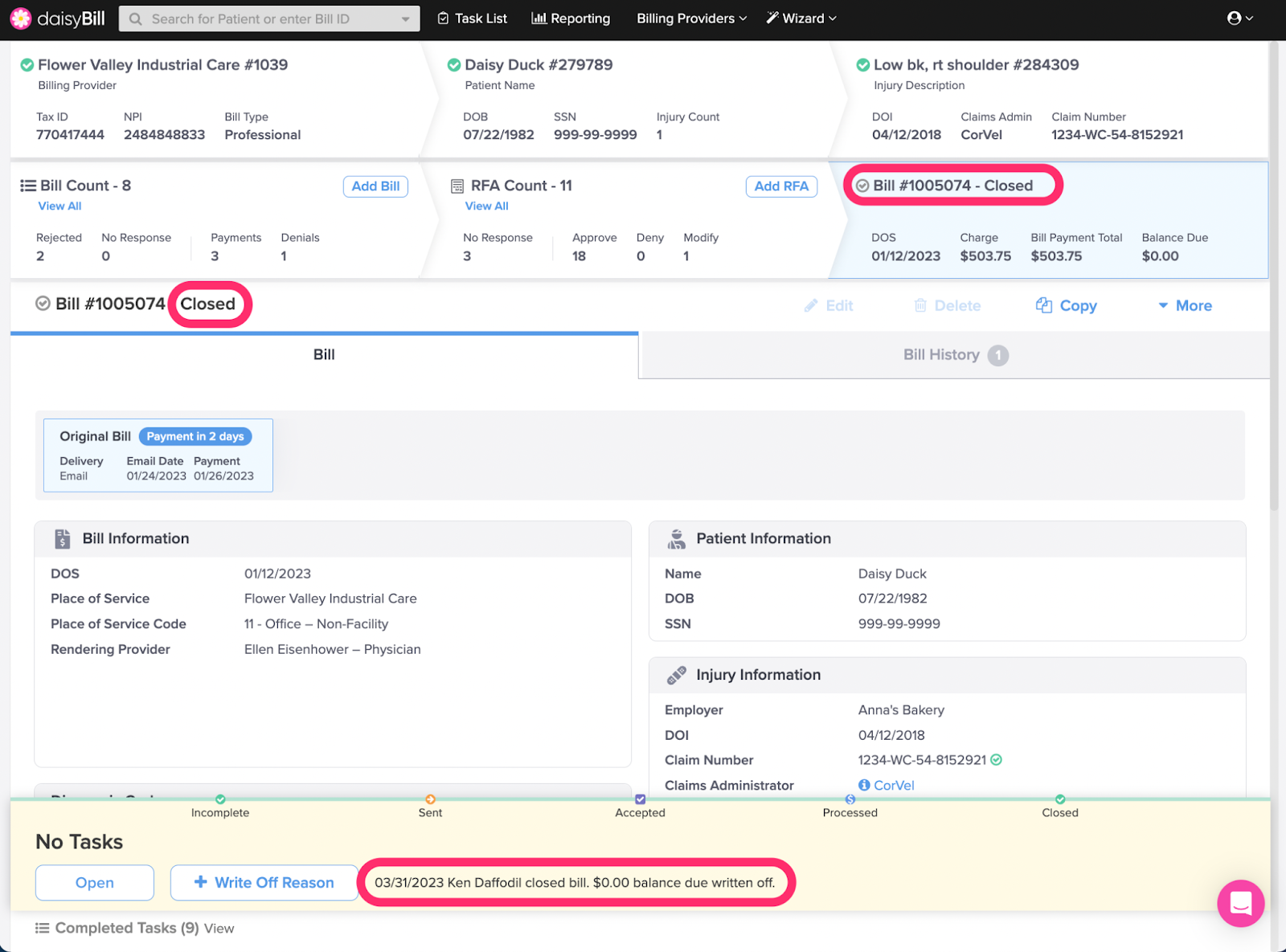The height and width of the screenshot is (952, 1286).
Task: Click the NPI value 2484848833
Action: pos(164,135)
